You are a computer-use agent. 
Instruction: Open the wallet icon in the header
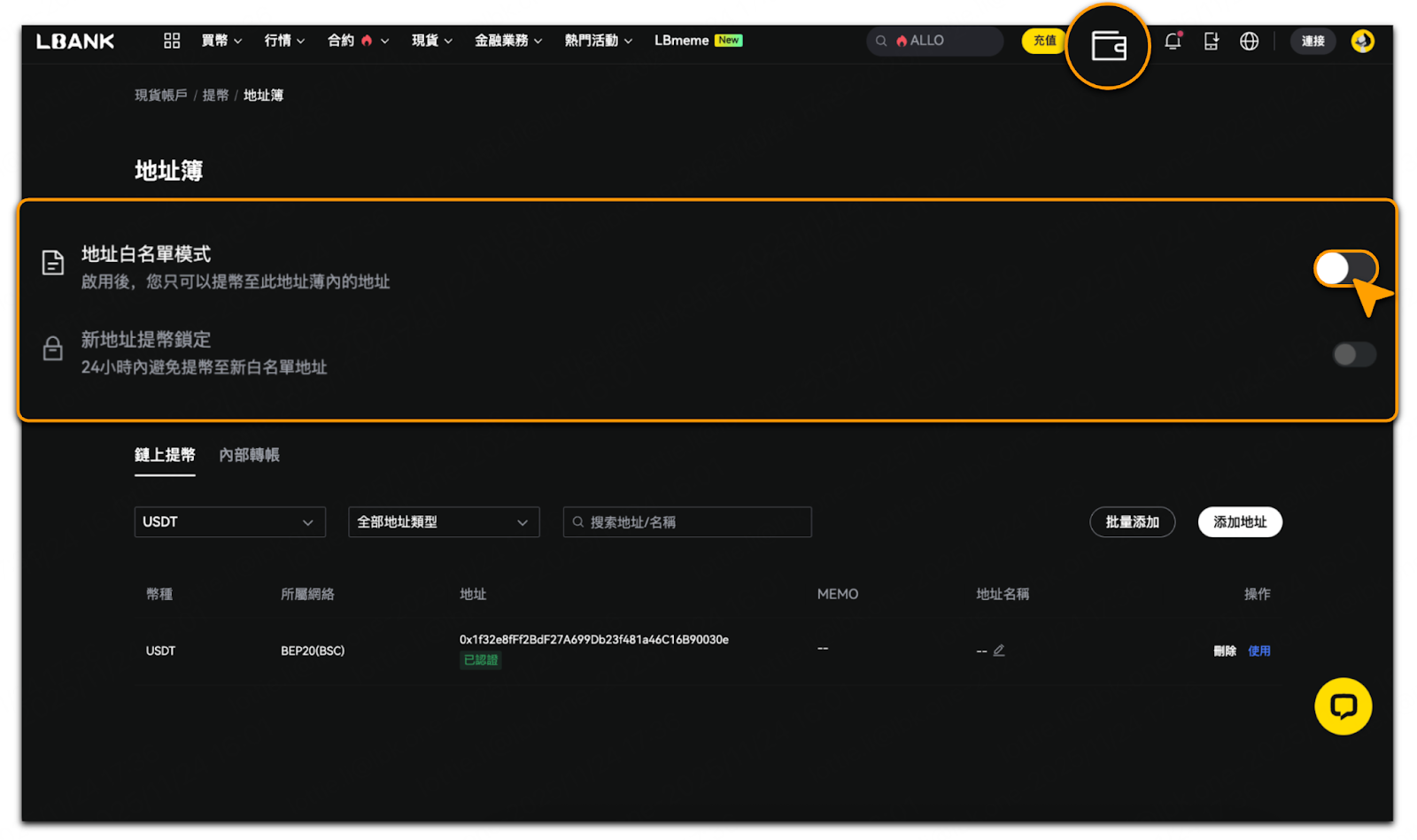[1108, 46]
